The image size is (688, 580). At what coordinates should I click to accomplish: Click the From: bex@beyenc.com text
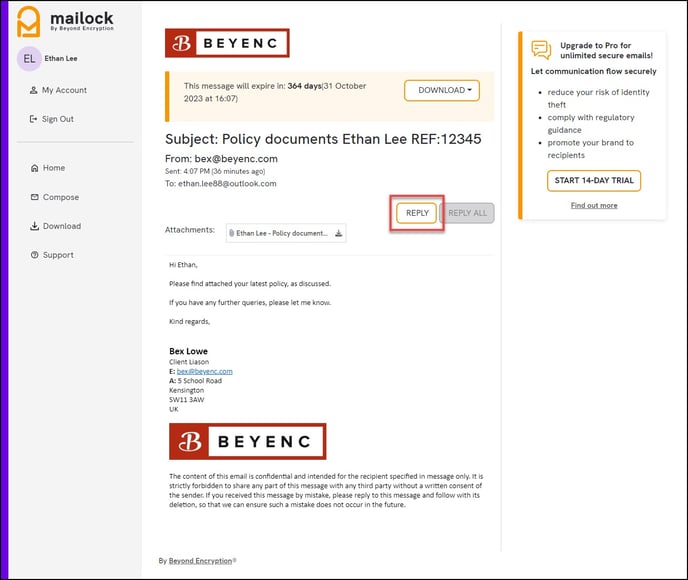point(221,159)
